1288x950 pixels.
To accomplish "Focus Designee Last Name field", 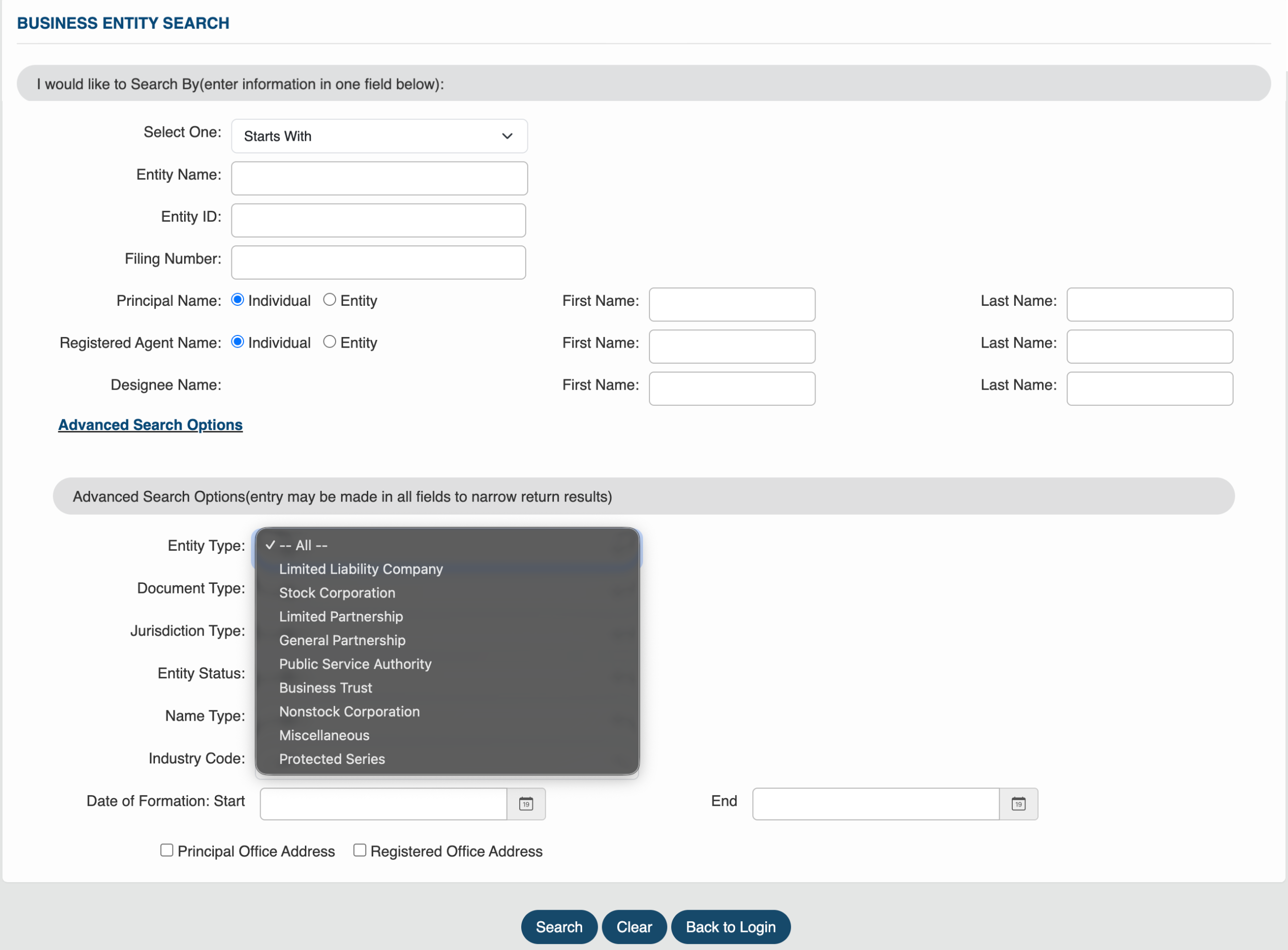I will coord(1150,389).
